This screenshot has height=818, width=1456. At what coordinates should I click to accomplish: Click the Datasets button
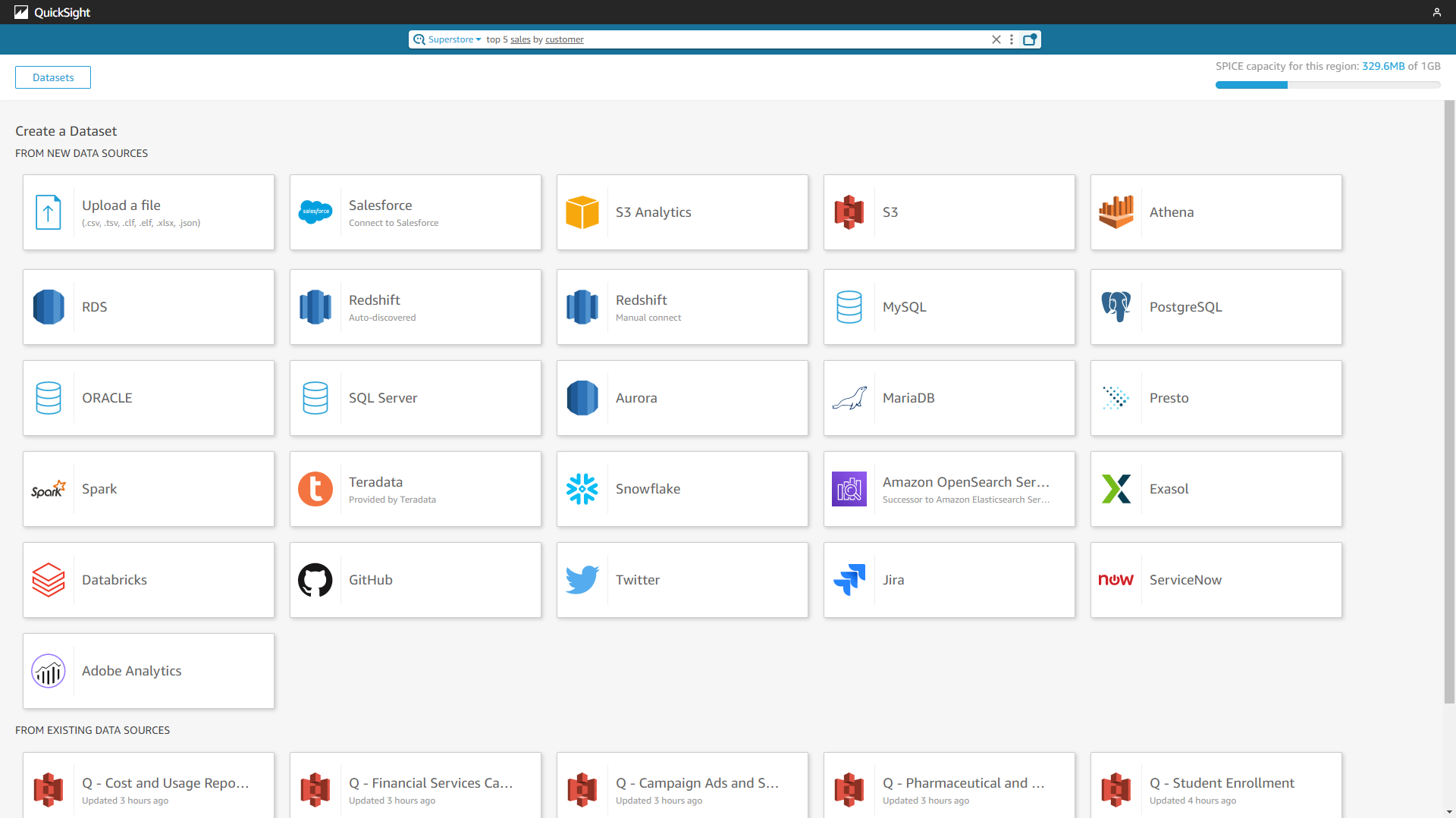tap(53, 77)
